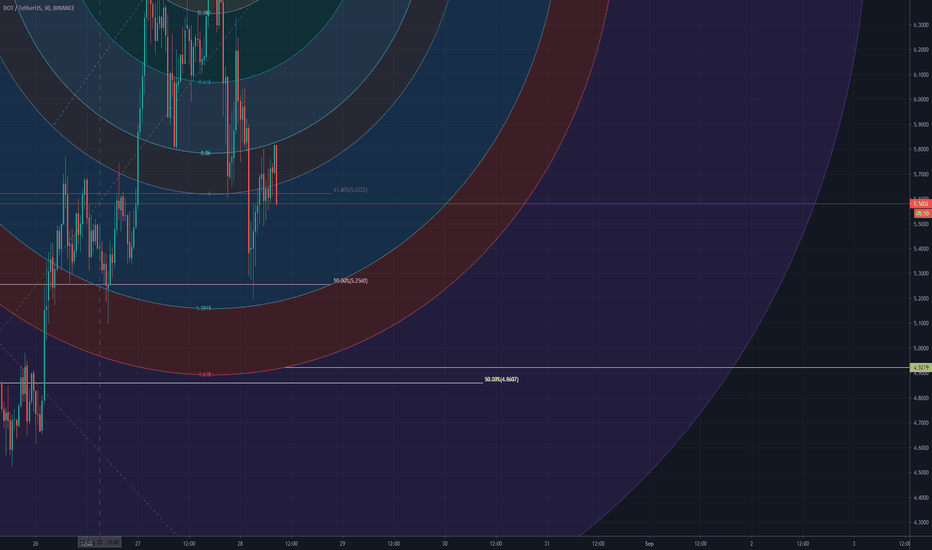The image size is (932, 550).
Task: Click the 4.6000 price axis label
Action: pos(921,448)
